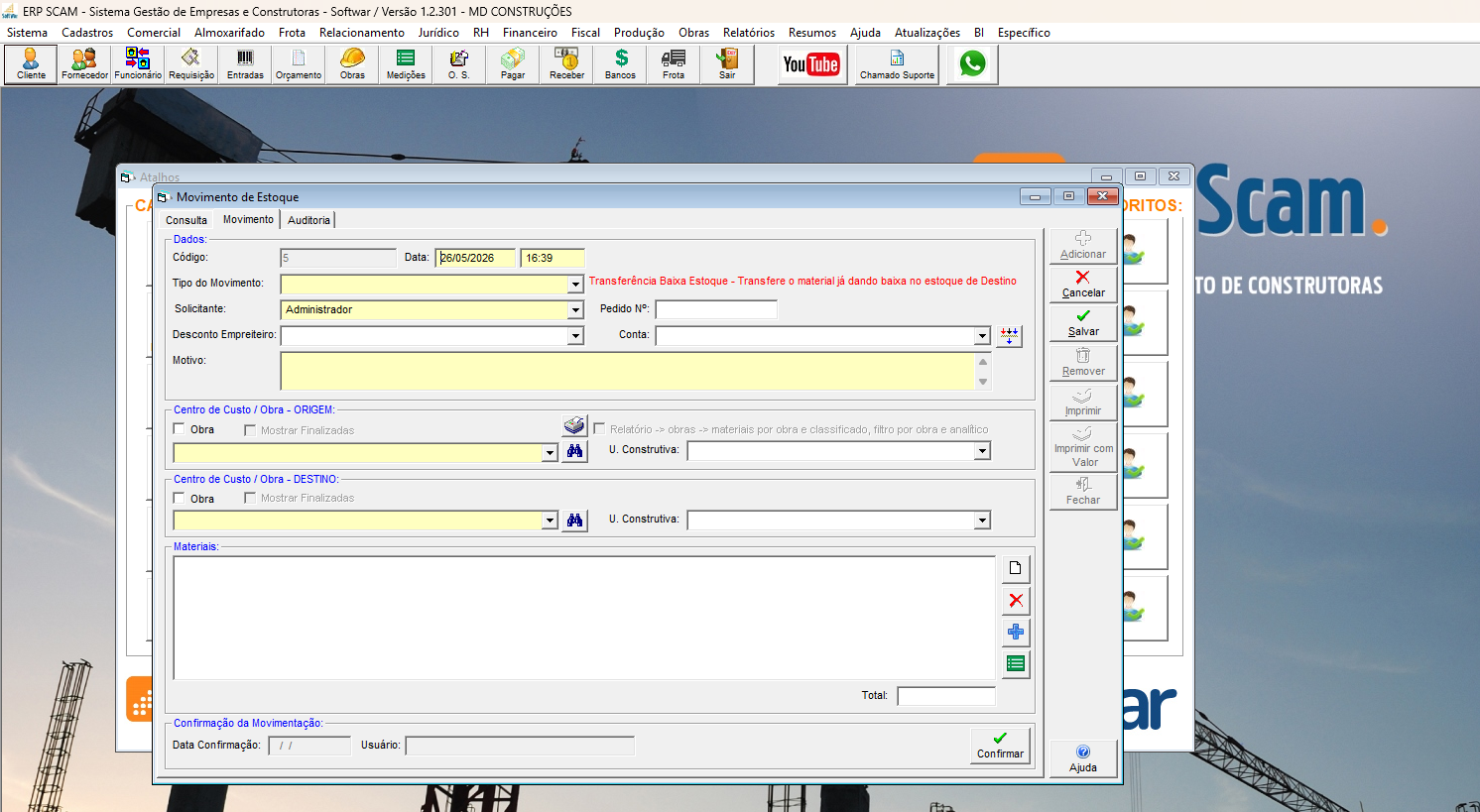Expand the Desconto Empreiteiro dropdown

575,336
